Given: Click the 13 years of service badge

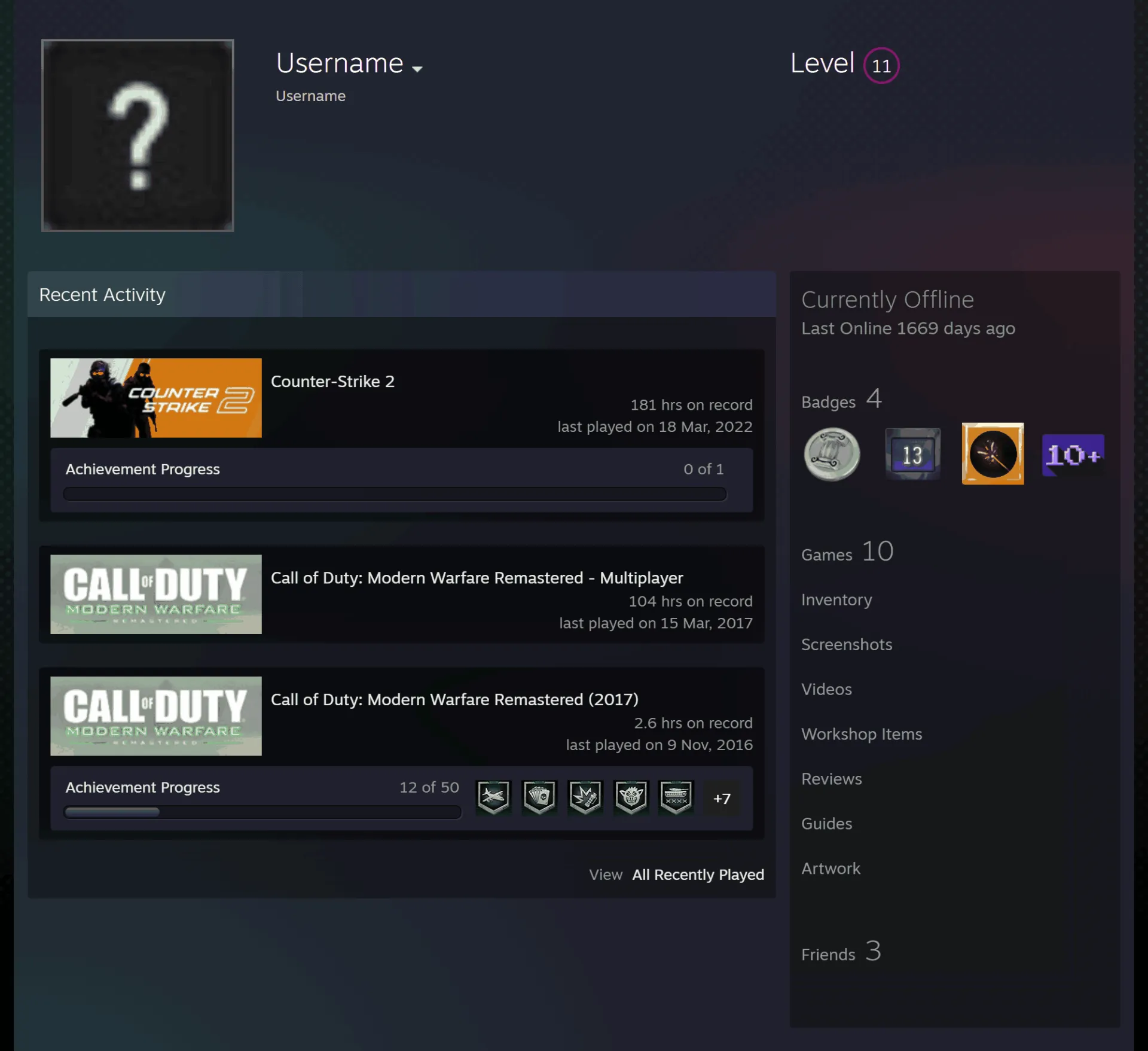Looking at the screenshot, I should point(912,454).
